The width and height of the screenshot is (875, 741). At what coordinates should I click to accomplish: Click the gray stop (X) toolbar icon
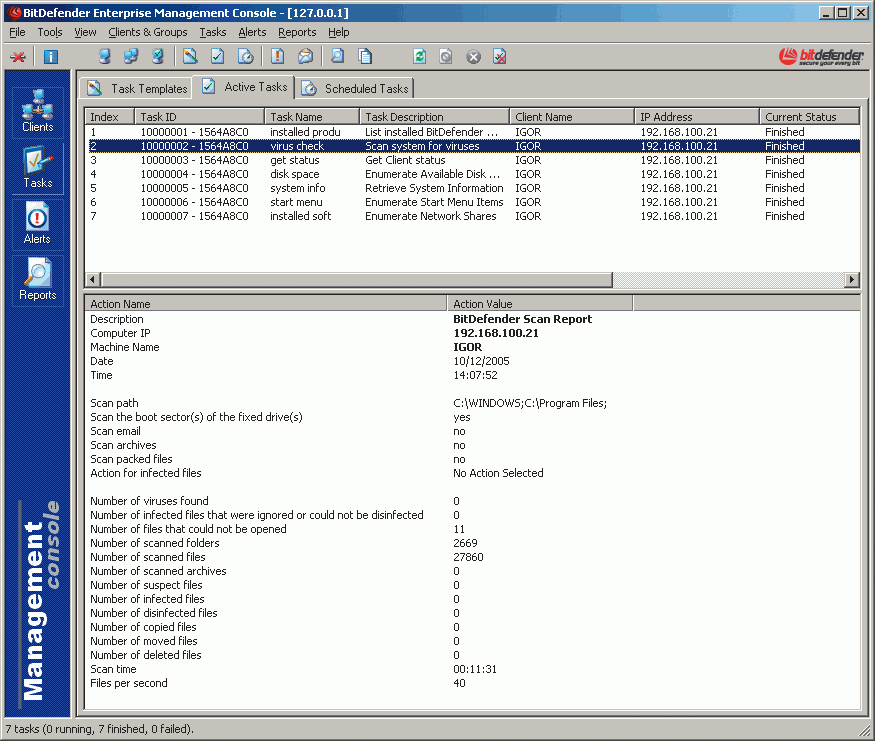click(473, 57)
